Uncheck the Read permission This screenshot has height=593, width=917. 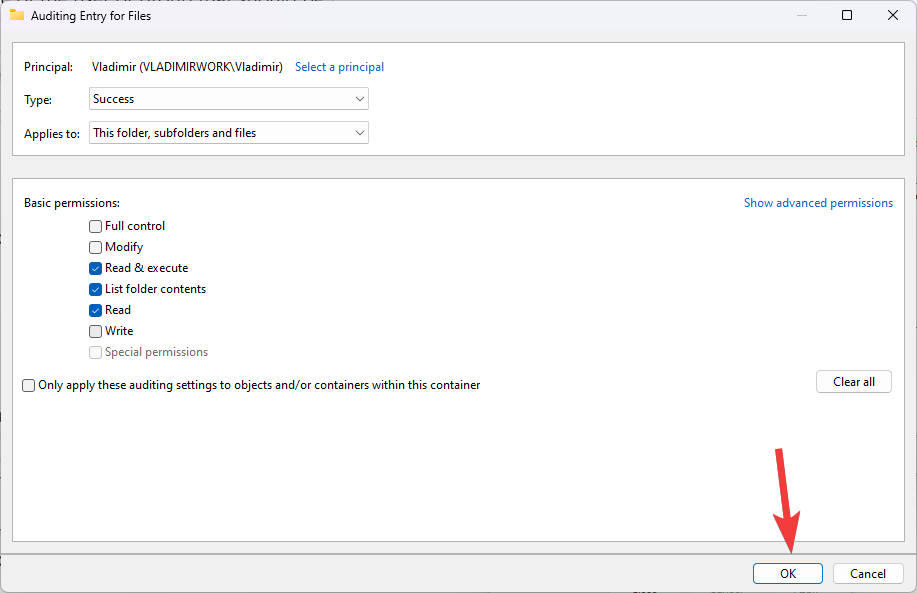(96, 310)
